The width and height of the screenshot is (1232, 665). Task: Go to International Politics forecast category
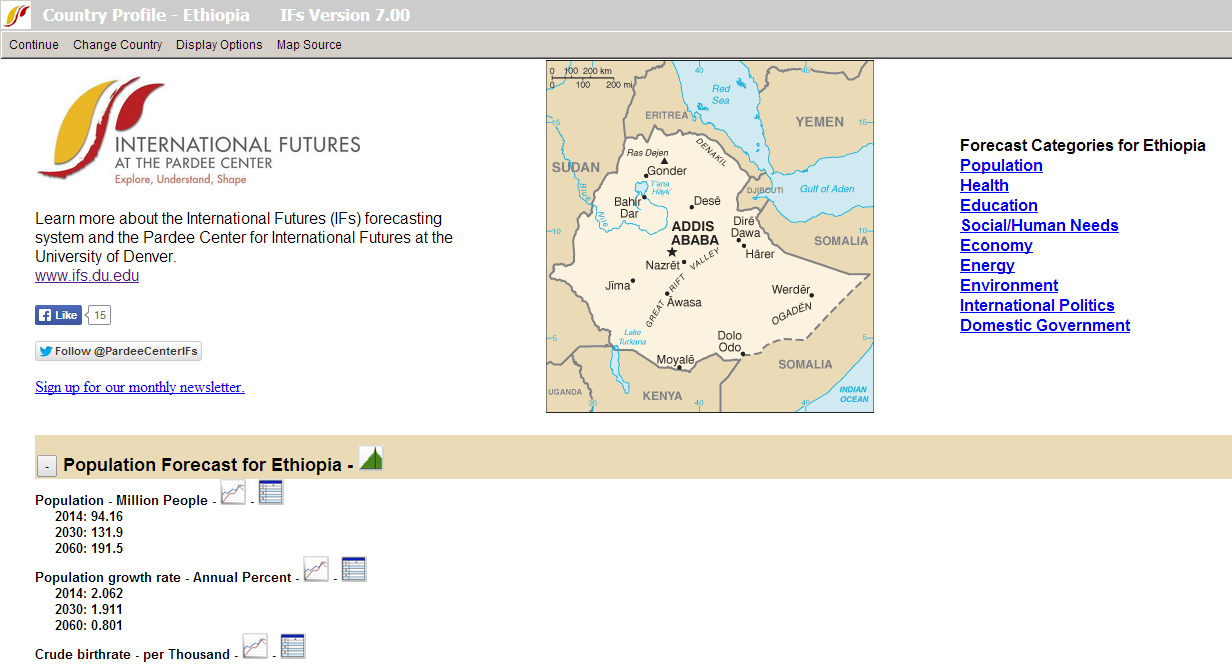(x=1037, y=305)
